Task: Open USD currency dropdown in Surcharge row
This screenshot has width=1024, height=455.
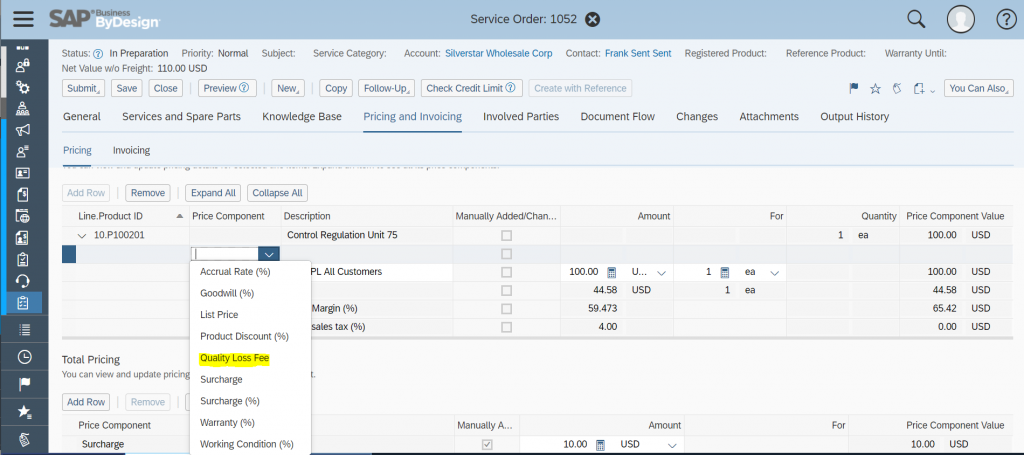Action: pyautogui.click(x=672, y=445)
